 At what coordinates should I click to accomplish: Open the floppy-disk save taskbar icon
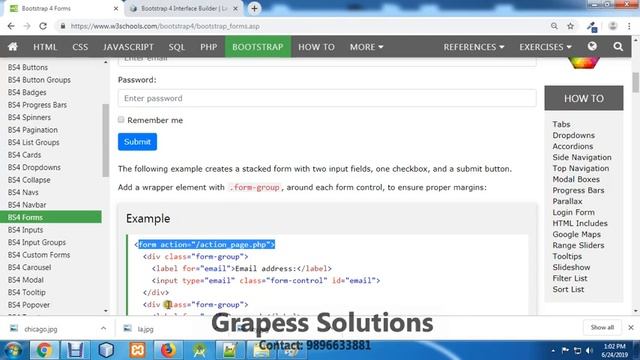(75, 350)
